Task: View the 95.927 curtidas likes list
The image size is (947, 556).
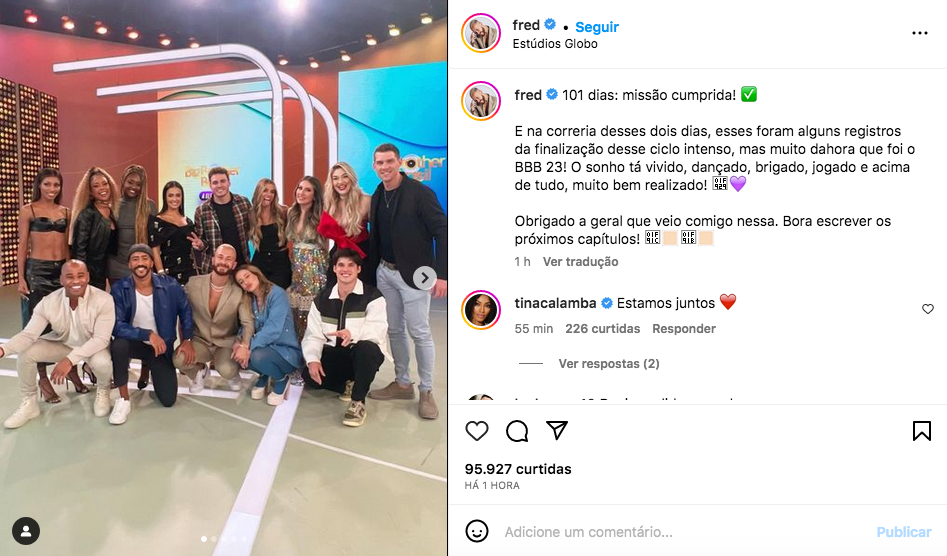Action: tap(518, 469)
